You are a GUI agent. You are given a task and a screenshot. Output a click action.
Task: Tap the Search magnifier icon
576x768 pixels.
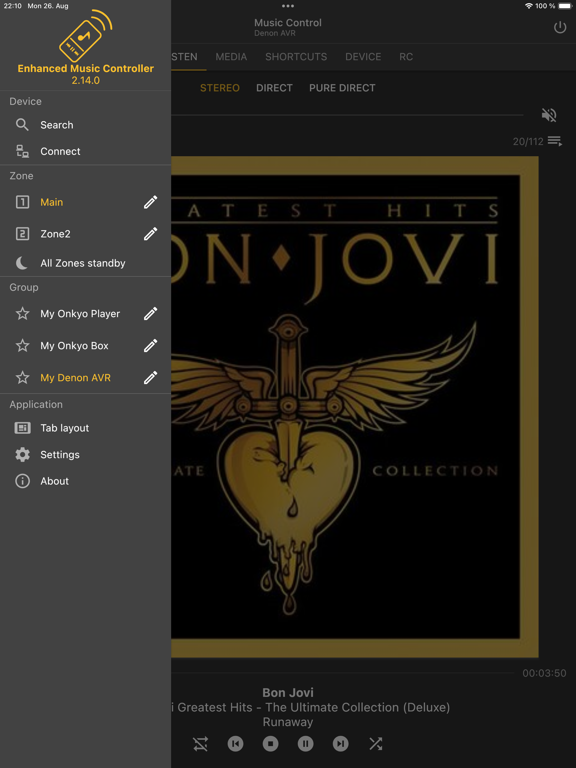(x=22, y=124)
